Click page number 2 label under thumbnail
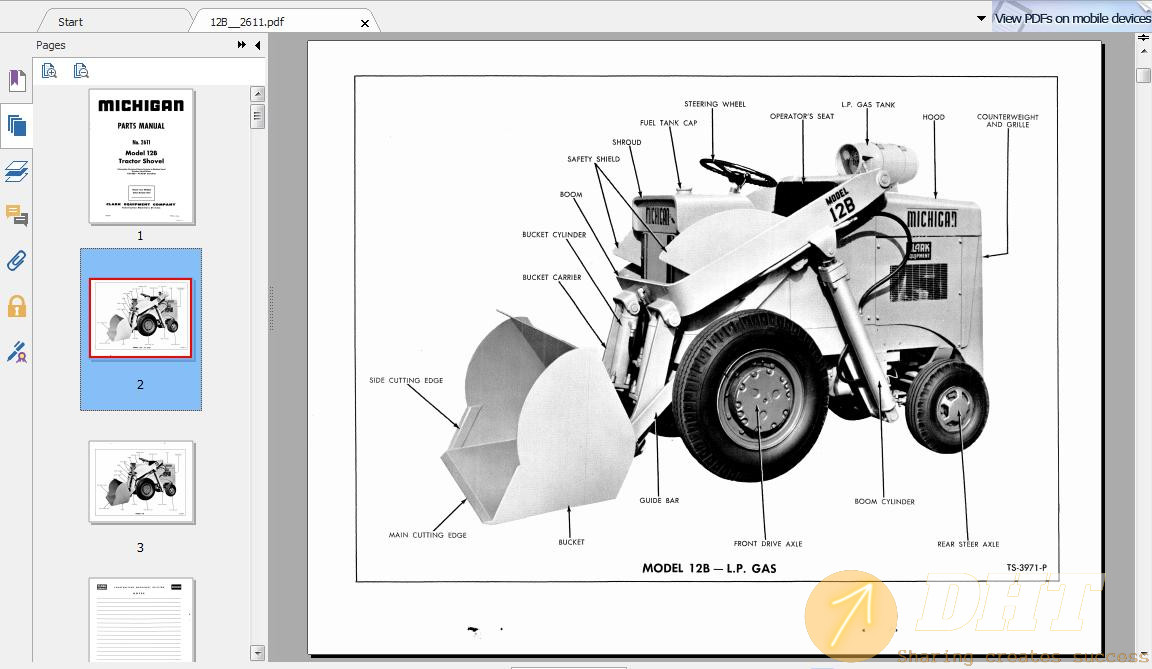This screenshot has width=1152, height=669. [140, 385]
